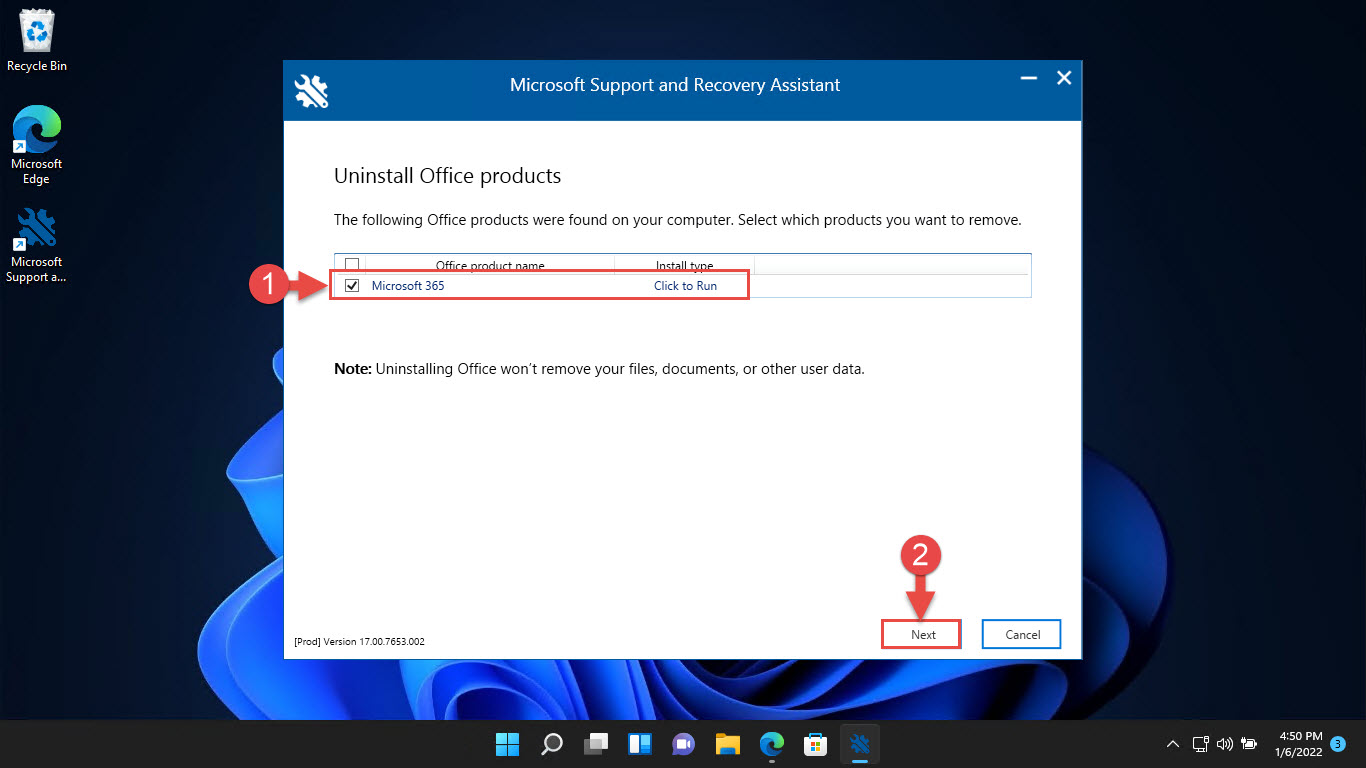Viewport: 1366px width, 768px height.
Task: Open taskbar Search
Action: (551, 744)
